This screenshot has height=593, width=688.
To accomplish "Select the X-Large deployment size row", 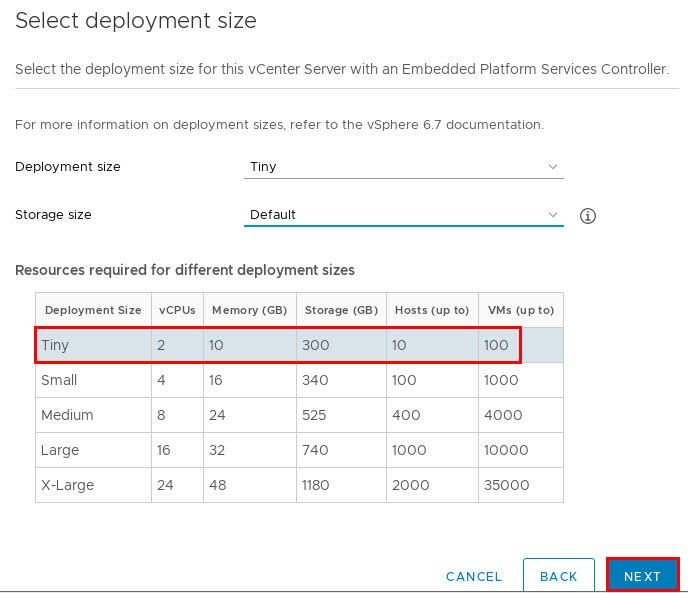I will 299,485.
